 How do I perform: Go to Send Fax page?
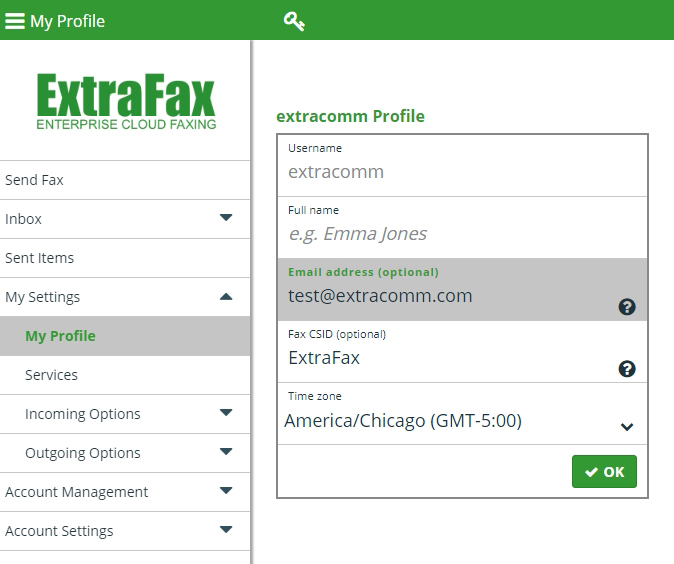tap(125, 180)
